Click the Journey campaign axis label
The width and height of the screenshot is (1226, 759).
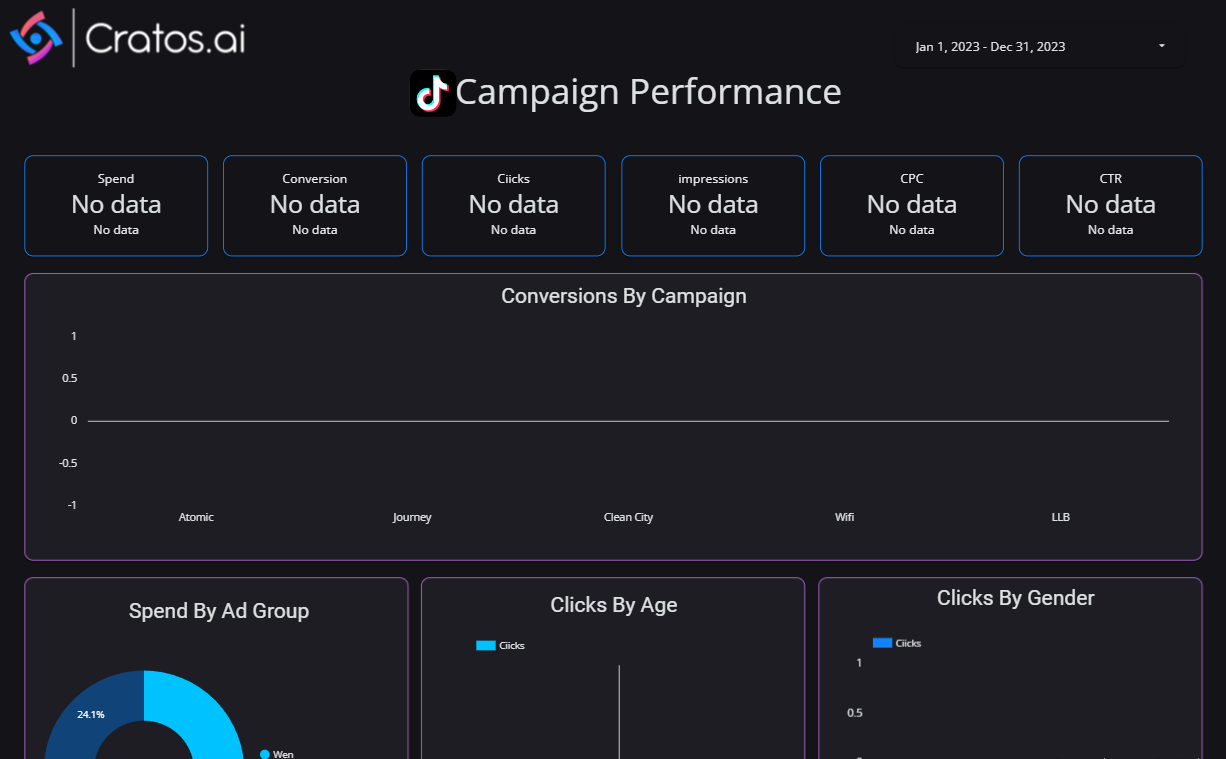click(412, 517)
